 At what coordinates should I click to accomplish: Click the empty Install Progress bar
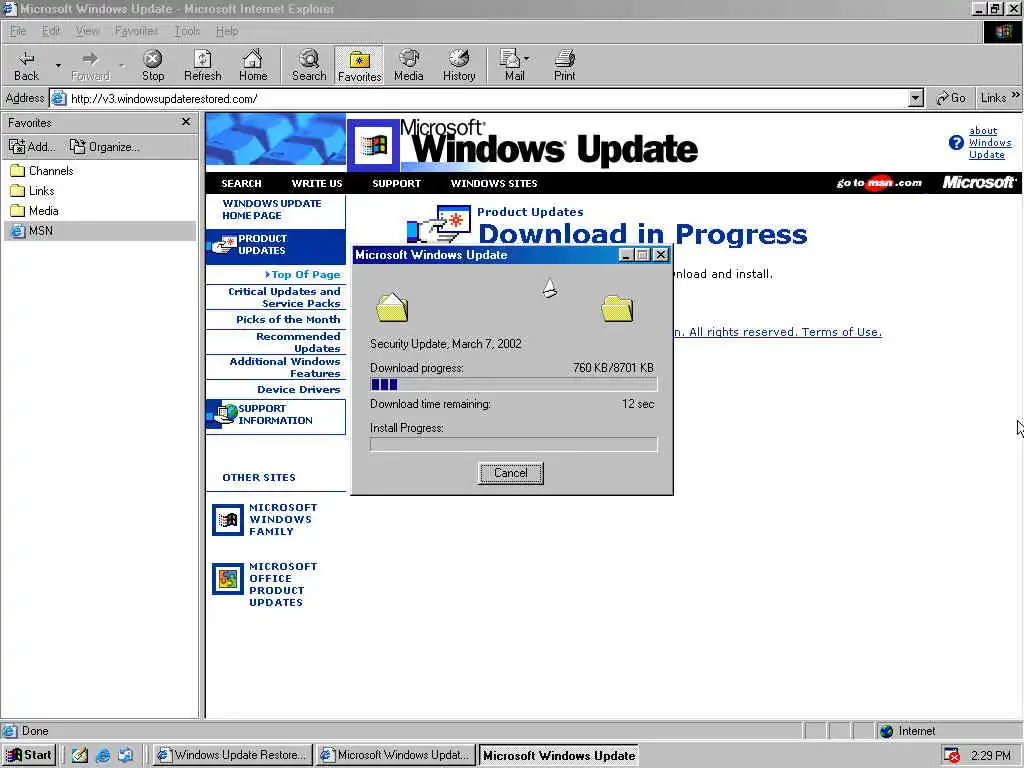(513, 445)
